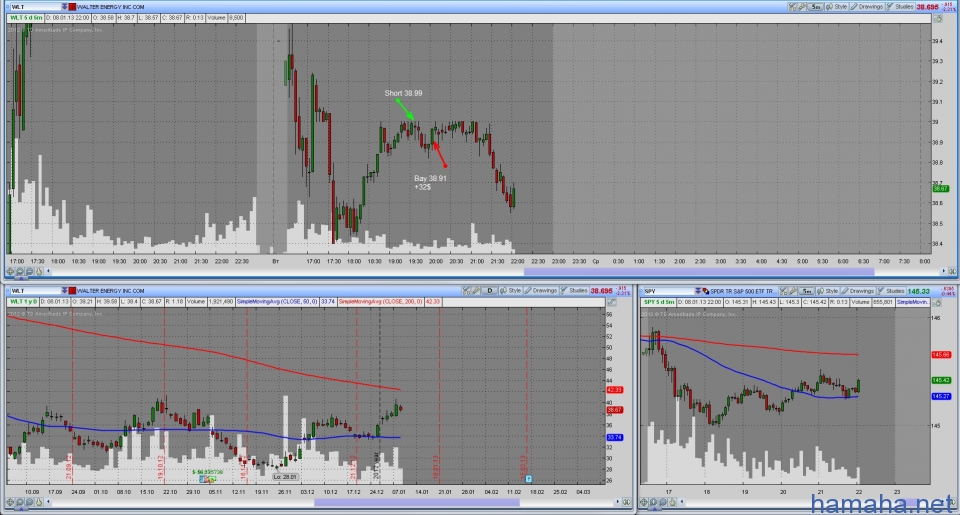Click the 'Bay 38.91' annotation label
Screen dimensions: 960x515
[430, 178]
